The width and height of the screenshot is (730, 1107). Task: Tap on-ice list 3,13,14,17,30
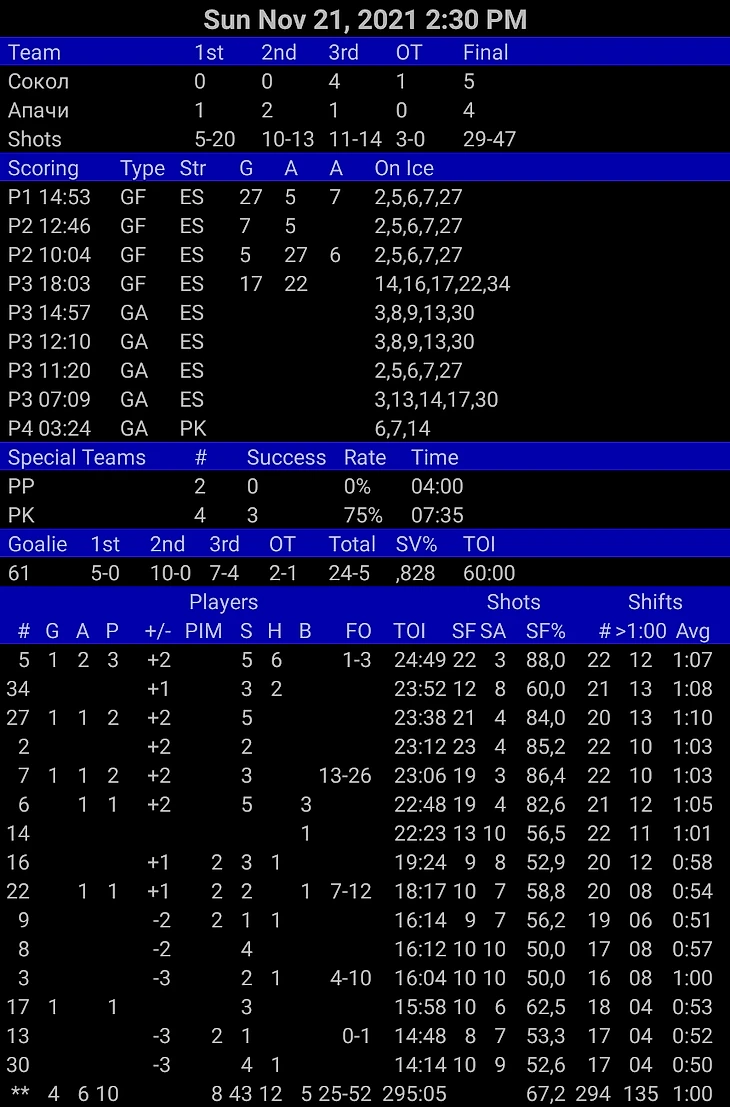(436, 400)
